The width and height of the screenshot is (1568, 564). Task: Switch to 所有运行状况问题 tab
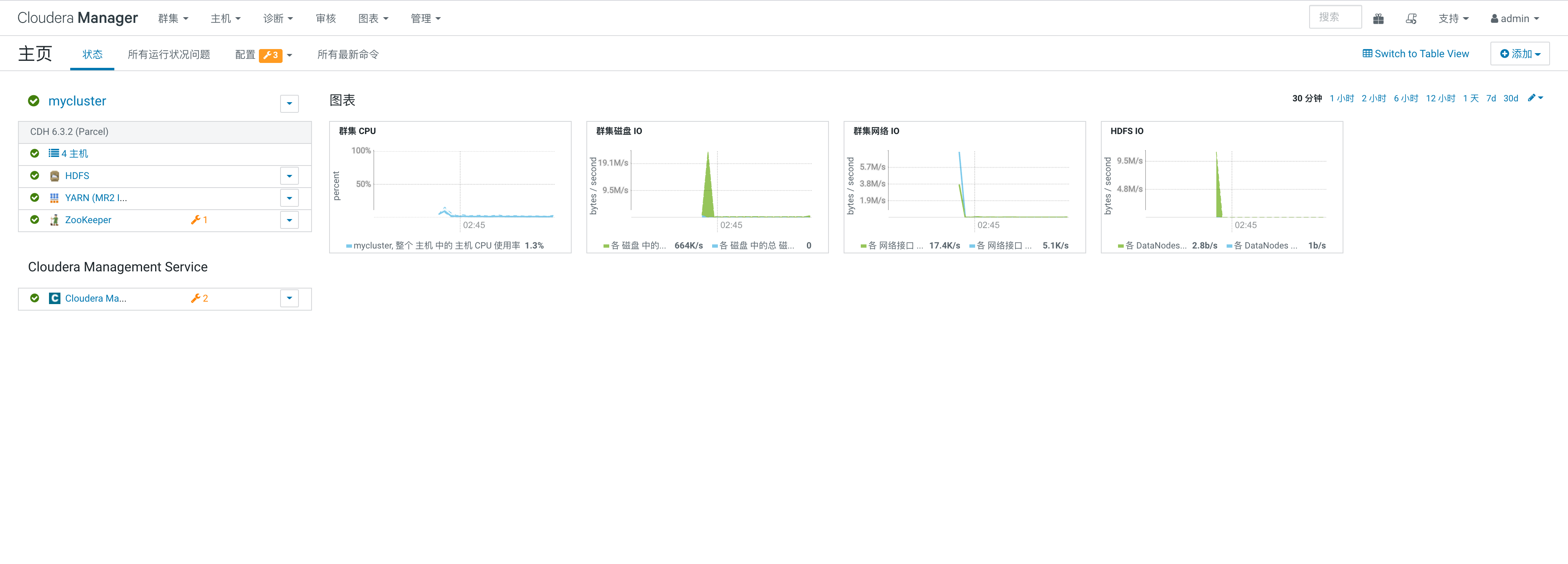point(169,55)
